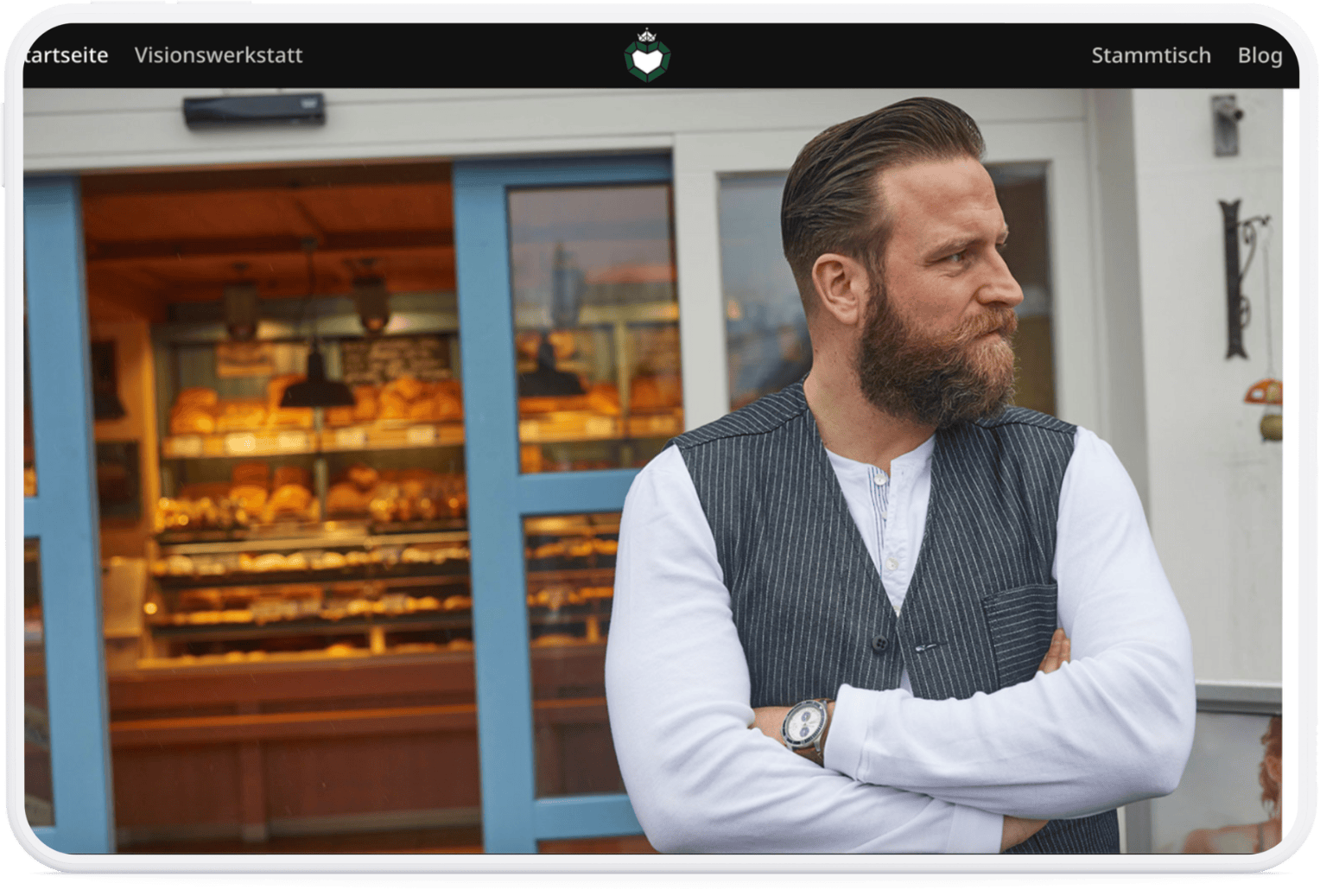Click the green crowned heart logo

point(648,55)
